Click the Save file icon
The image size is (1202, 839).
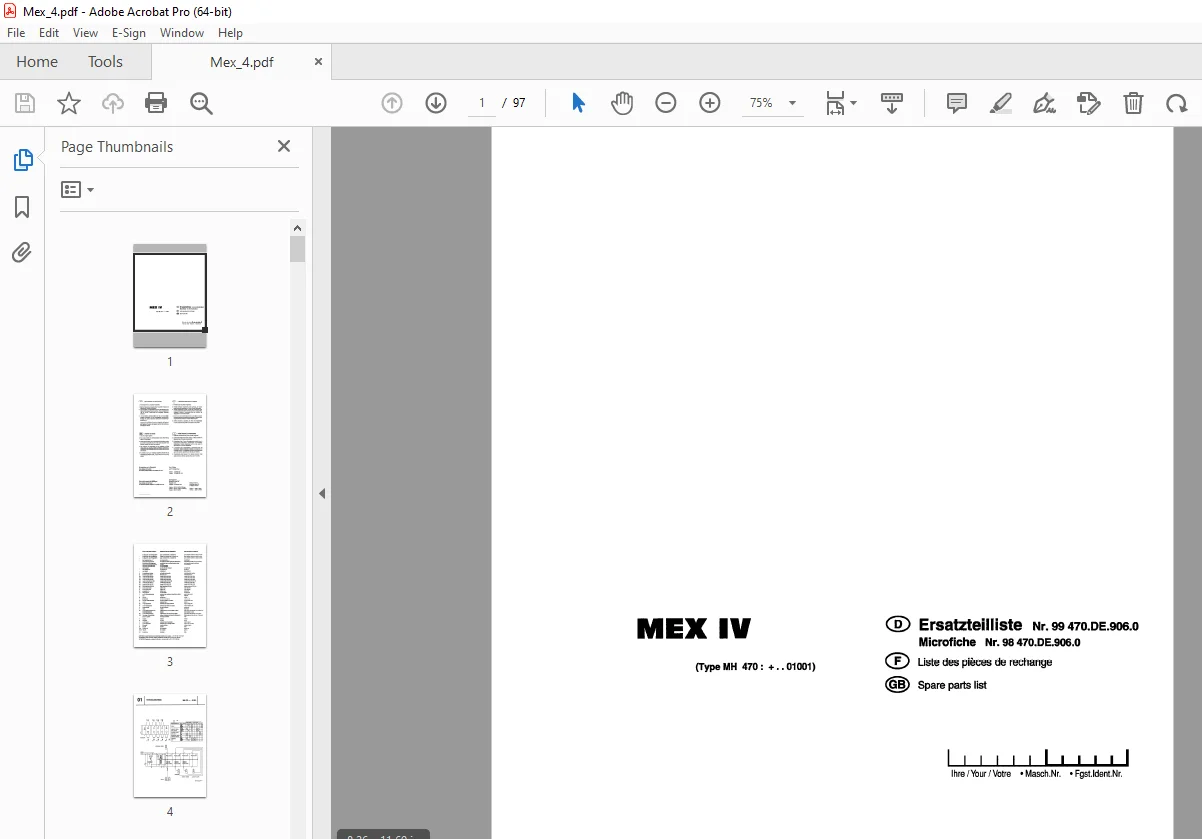[25, 103]
